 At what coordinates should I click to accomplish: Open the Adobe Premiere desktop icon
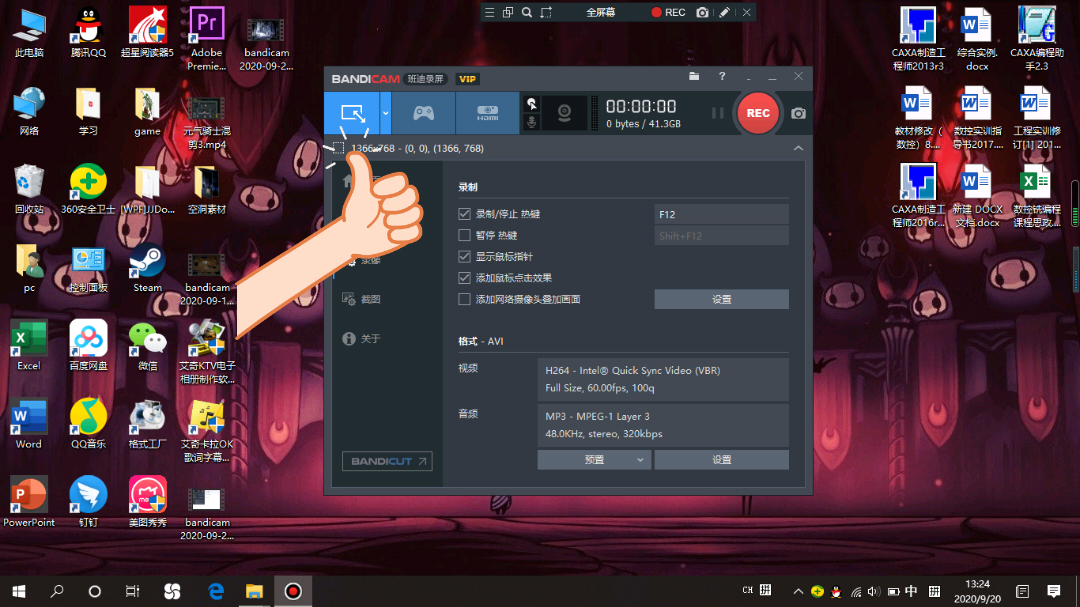[x=207, y=39]
